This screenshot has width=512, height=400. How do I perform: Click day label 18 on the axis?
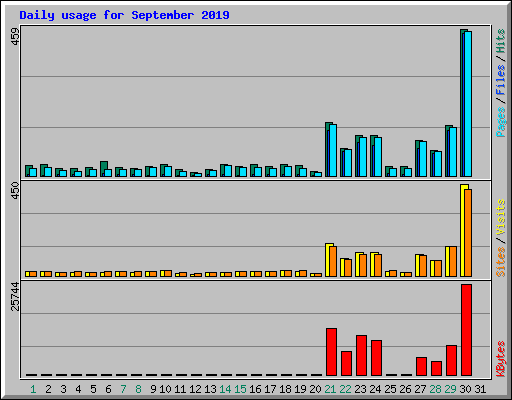coord(285,389)
